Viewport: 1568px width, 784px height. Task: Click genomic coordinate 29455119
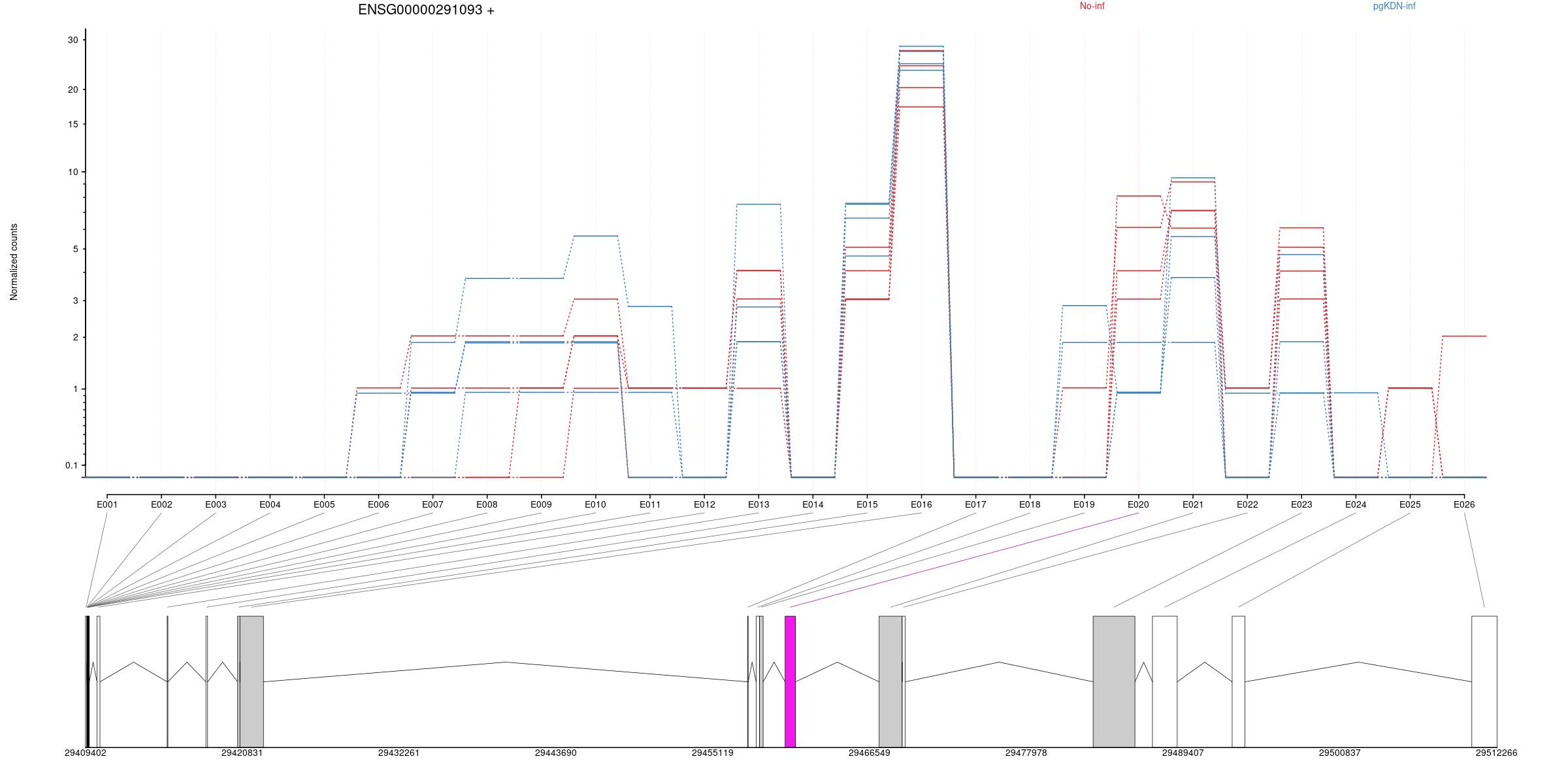[713, 753]
